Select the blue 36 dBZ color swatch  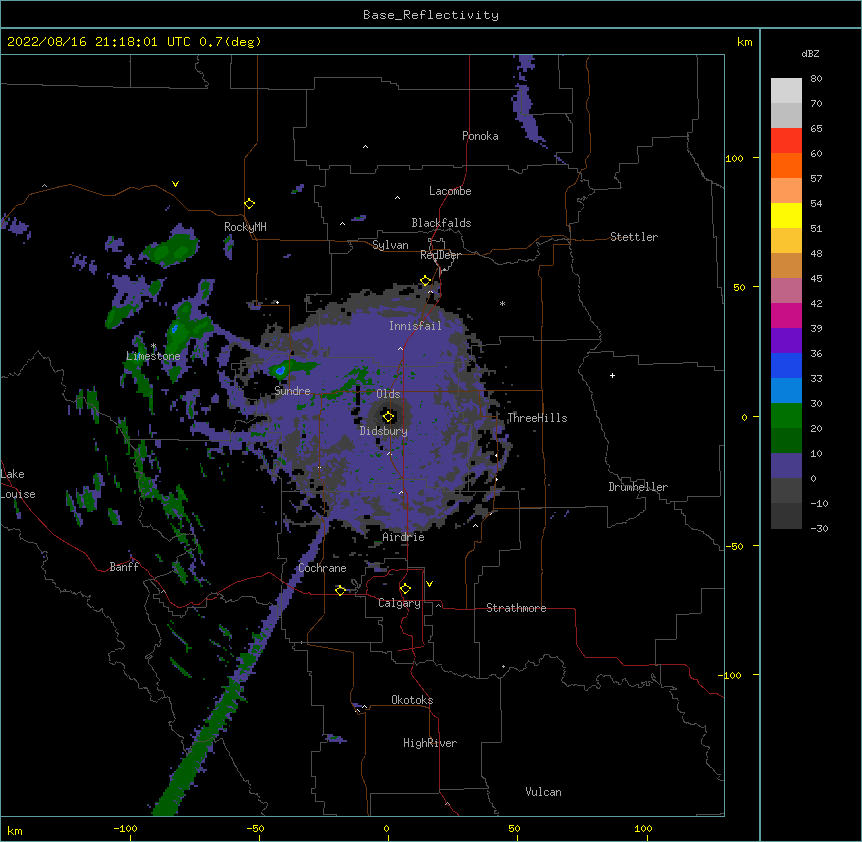point(786,365)
